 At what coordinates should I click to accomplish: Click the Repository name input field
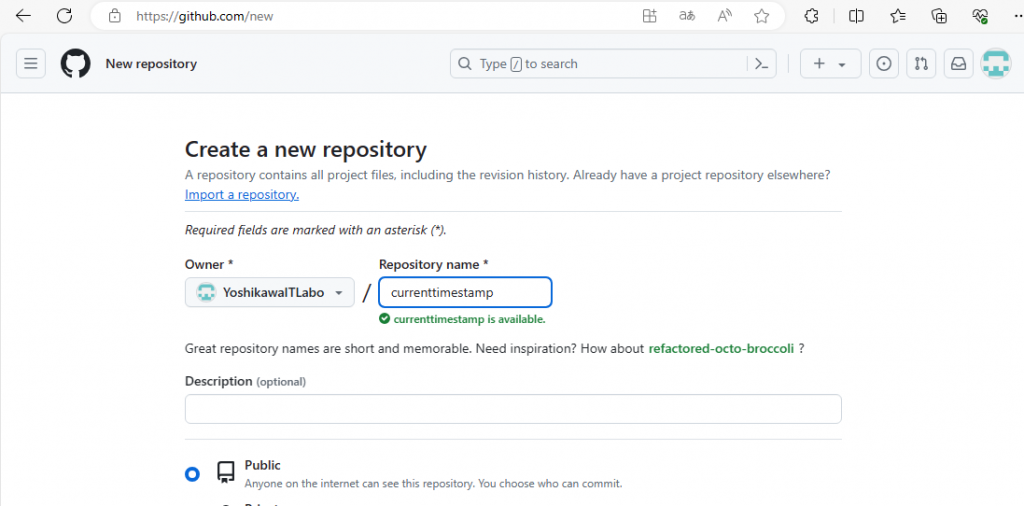pyautogui.click(x=465, y=292)
